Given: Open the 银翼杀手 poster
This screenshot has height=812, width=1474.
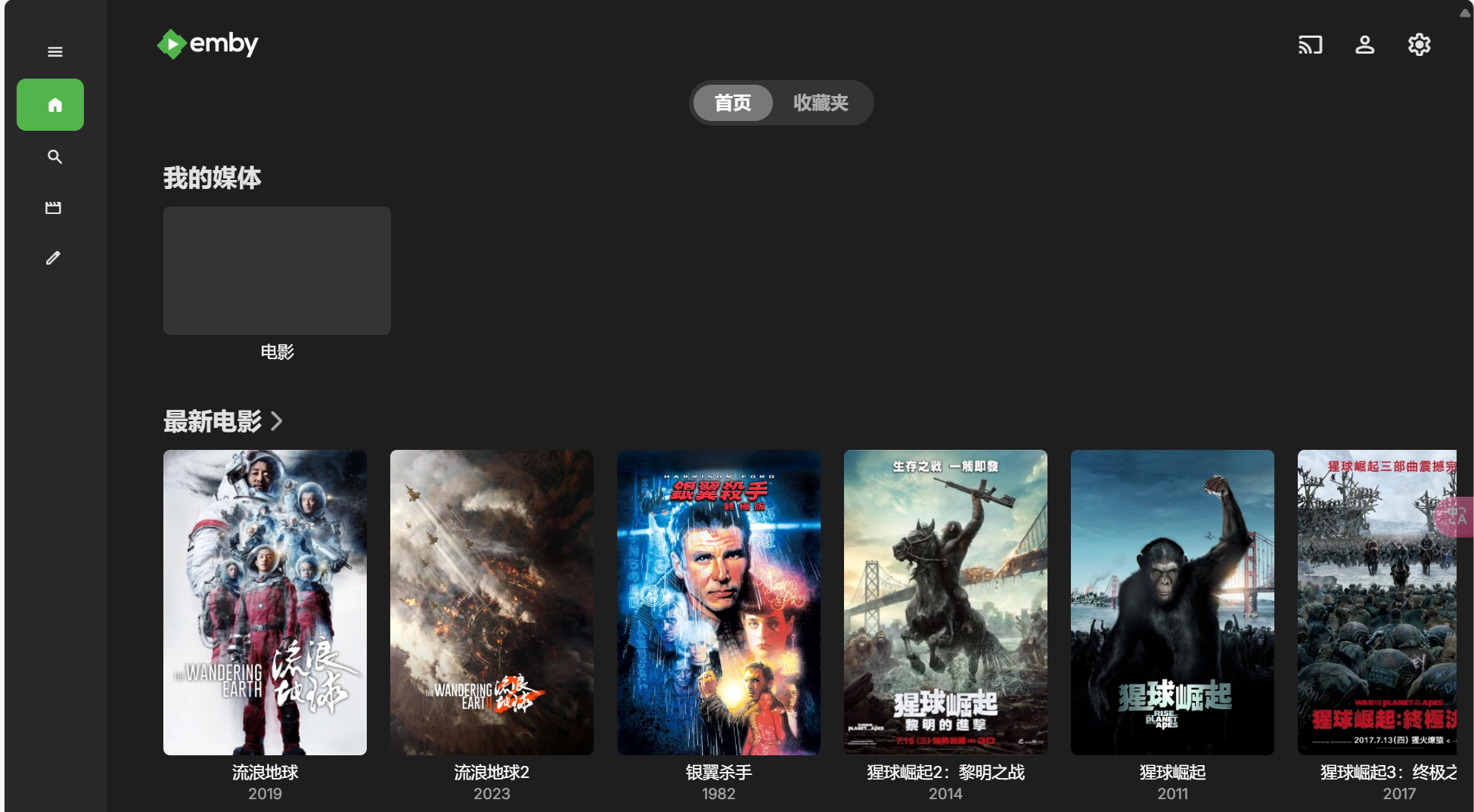Looking at the screenshot, I should tap(718, 603).
